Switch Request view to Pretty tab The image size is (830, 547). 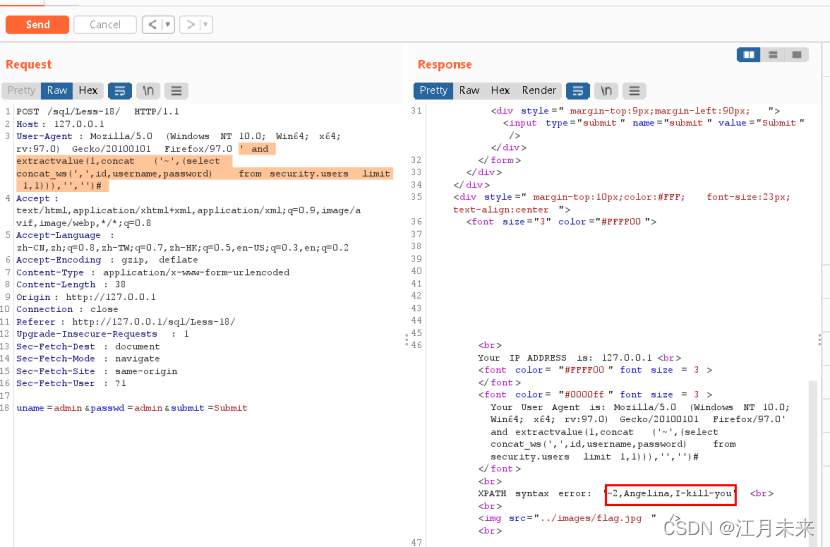[x=21, y=91]
